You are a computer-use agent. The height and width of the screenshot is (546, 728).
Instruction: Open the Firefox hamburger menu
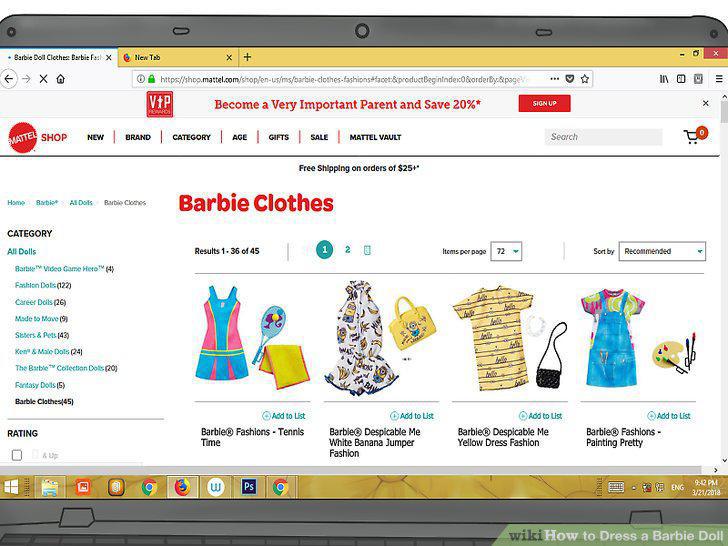tap(719, 79)
